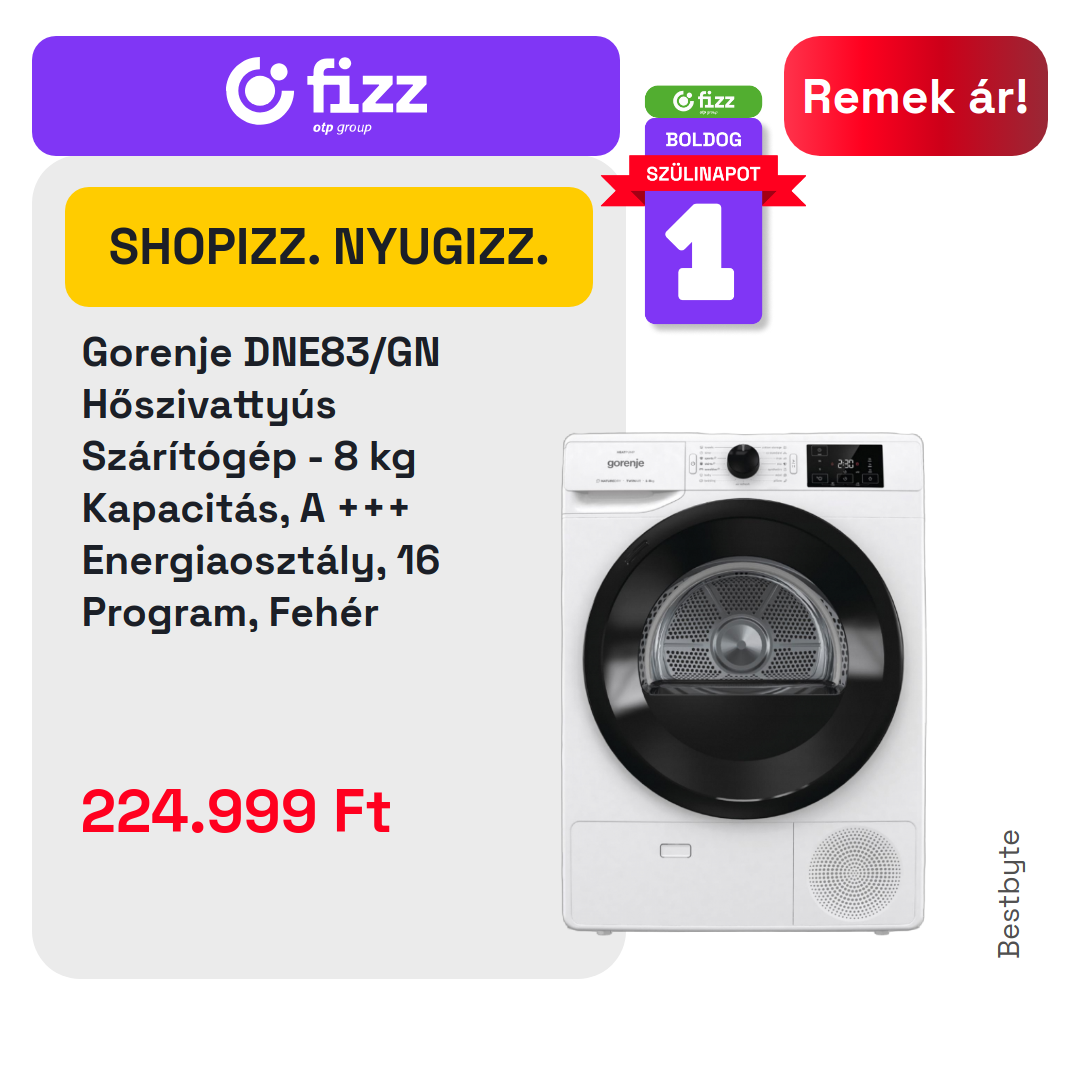This screenshot has width=1080, height=1080.
Task: Click the dryer's black digital display
Action: point(844,466)
